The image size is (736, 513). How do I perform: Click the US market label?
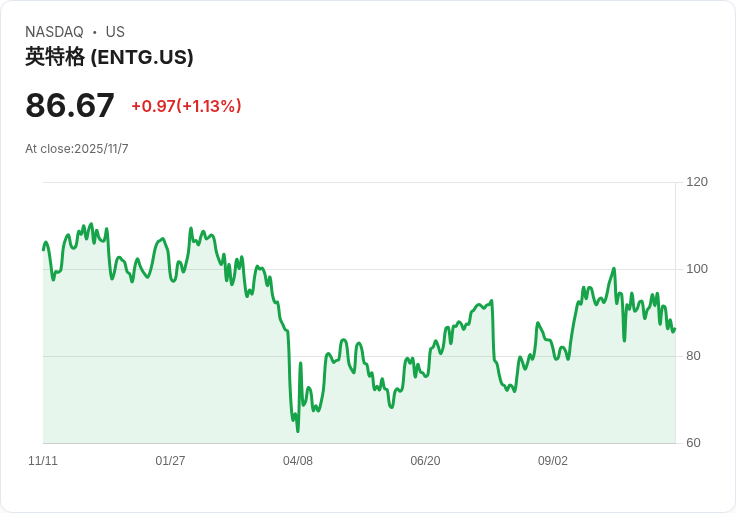point(115,32)
